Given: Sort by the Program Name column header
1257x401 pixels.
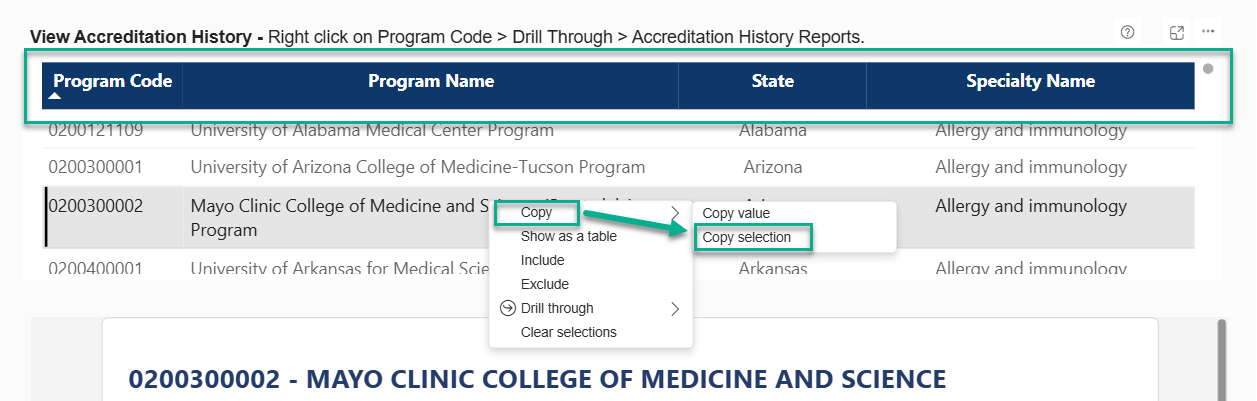Looking at the screenshot, I should coord(431,81).
